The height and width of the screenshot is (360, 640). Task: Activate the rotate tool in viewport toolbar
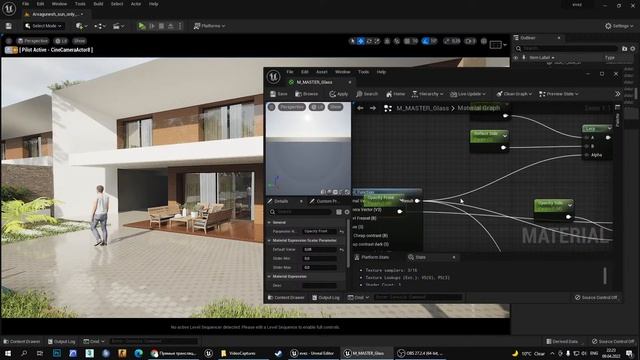[x=369, y=41]
